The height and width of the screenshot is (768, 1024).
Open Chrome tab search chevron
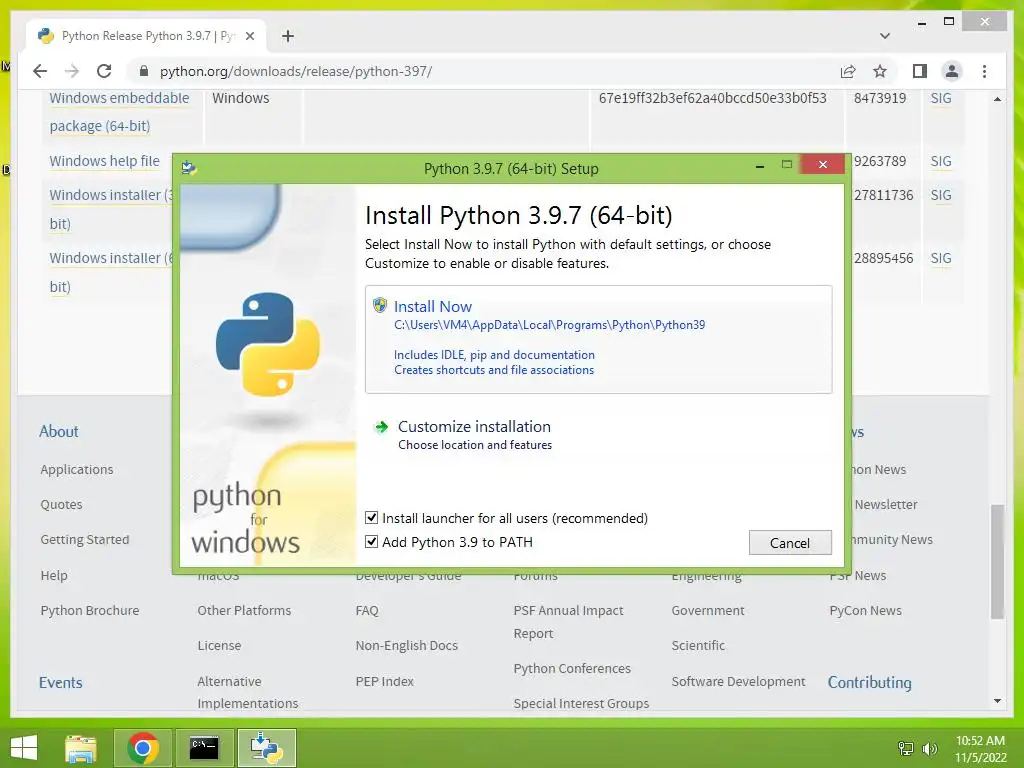[885, 36]
